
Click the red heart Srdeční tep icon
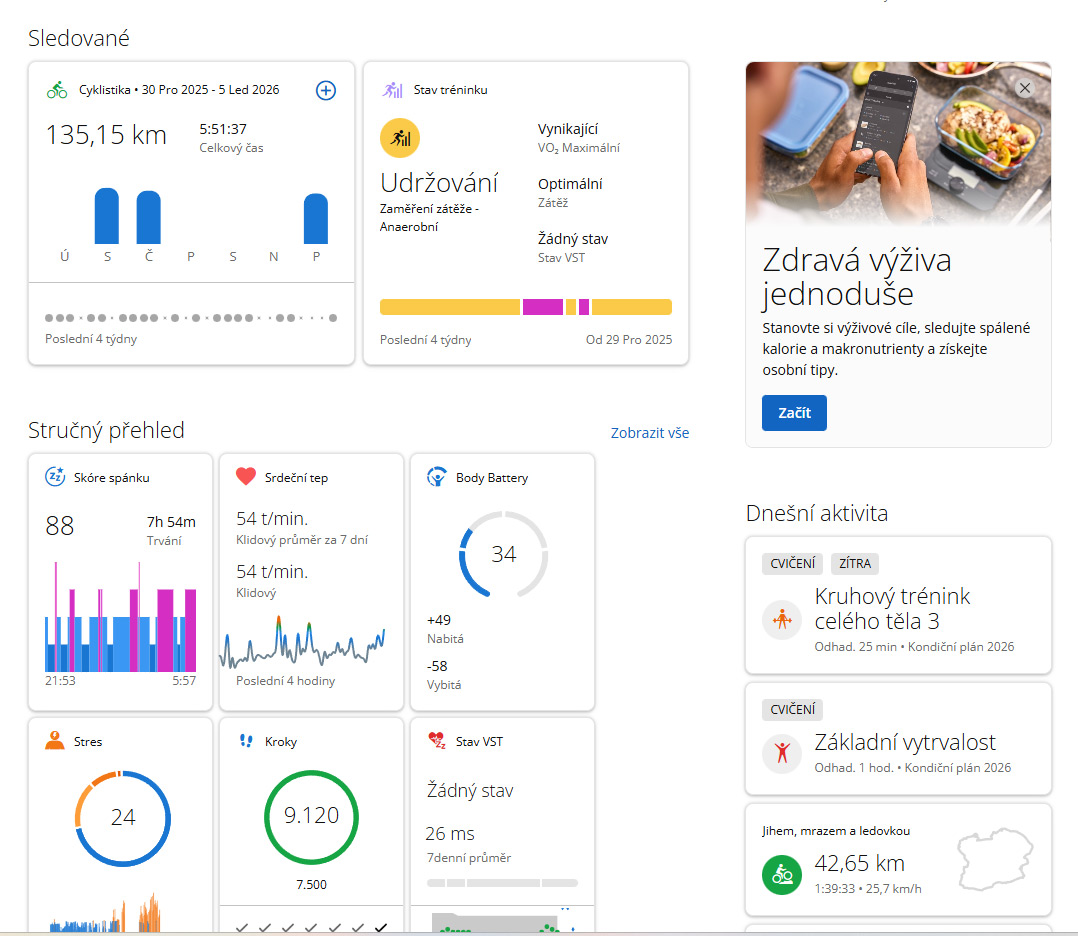[246, 477]
